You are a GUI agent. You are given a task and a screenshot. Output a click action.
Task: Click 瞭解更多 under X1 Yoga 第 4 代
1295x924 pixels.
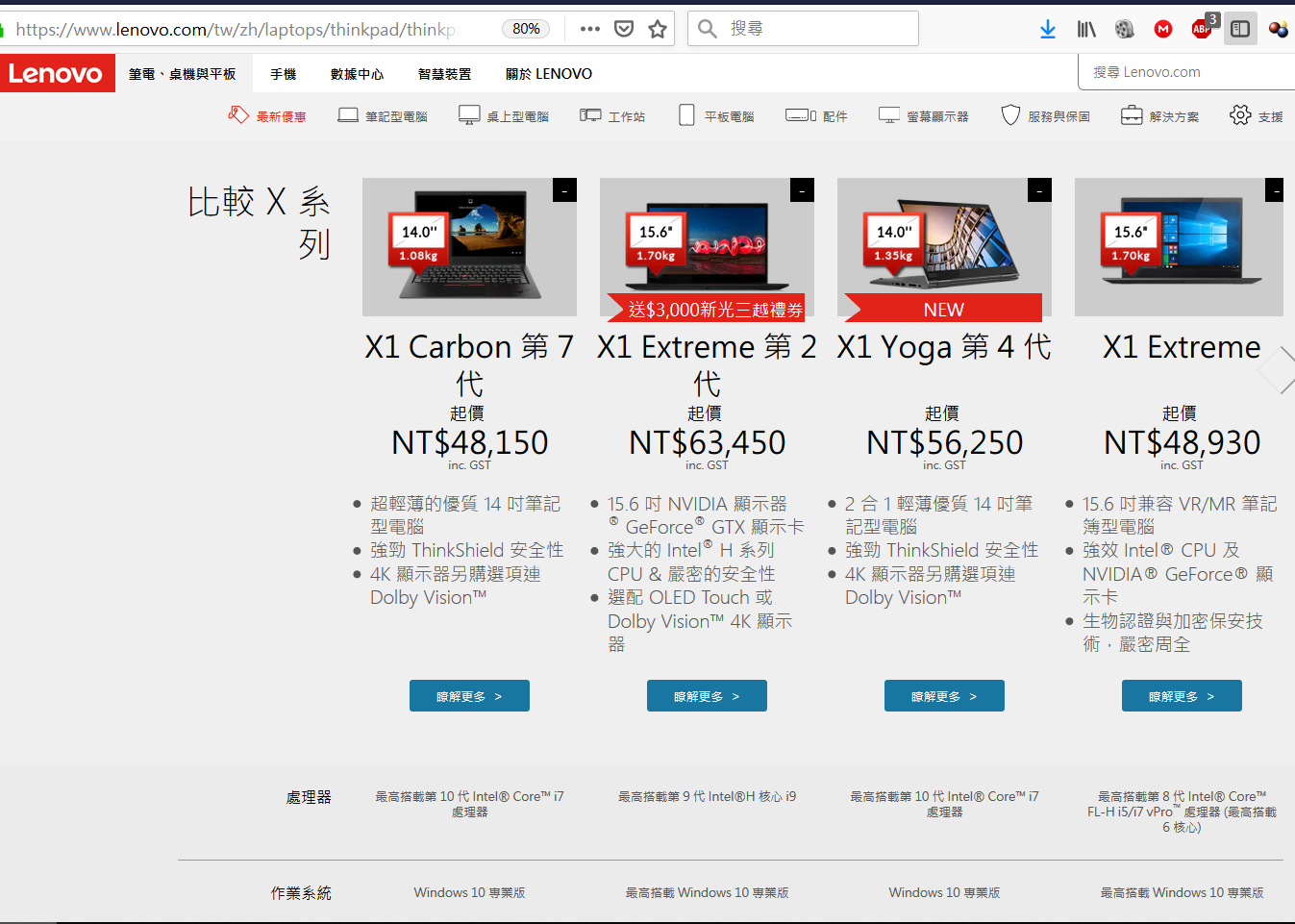(x=944, y=696)
